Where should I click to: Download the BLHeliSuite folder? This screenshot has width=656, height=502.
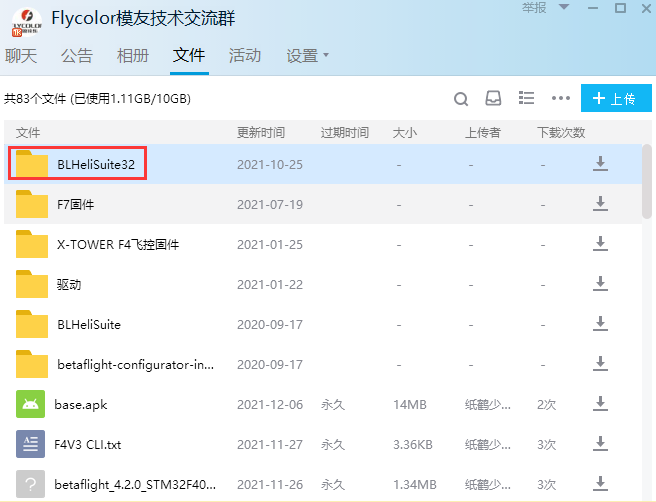click(x=600, y=324)
